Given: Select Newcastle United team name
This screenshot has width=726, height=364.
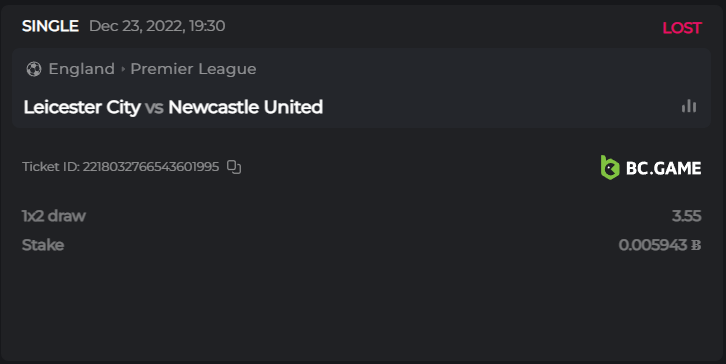Looking at the screenshot, I should pyautogui.click(x=245, y=107).
